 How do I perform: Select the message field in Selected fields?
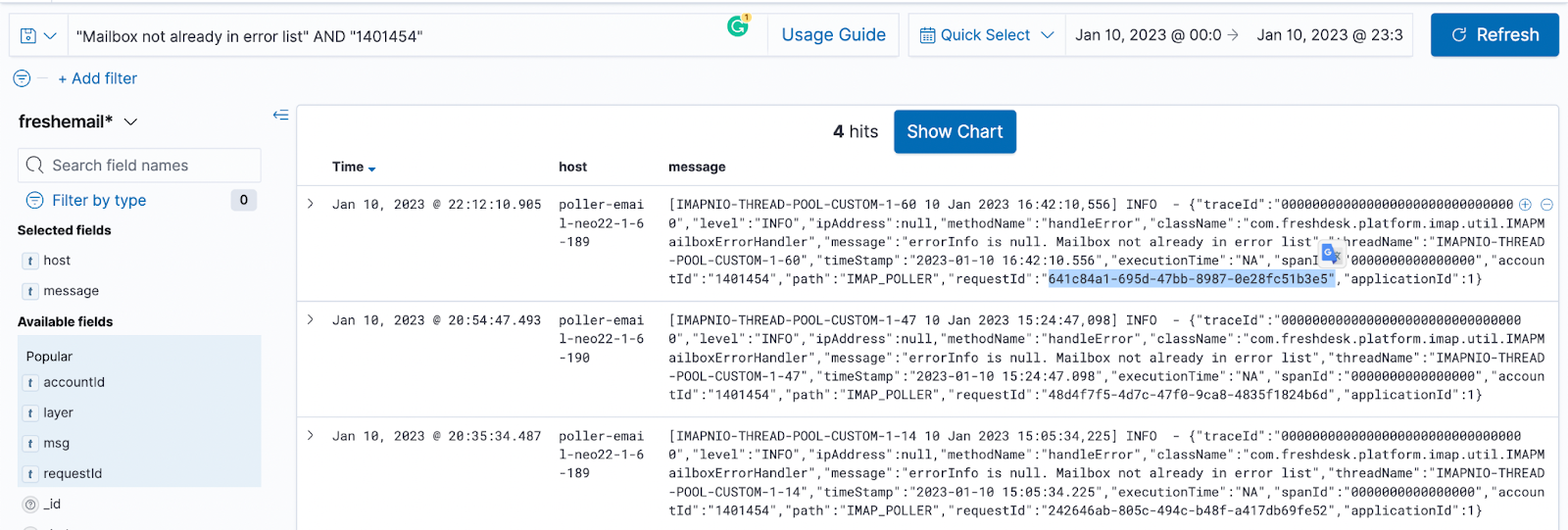click(71, 291)
